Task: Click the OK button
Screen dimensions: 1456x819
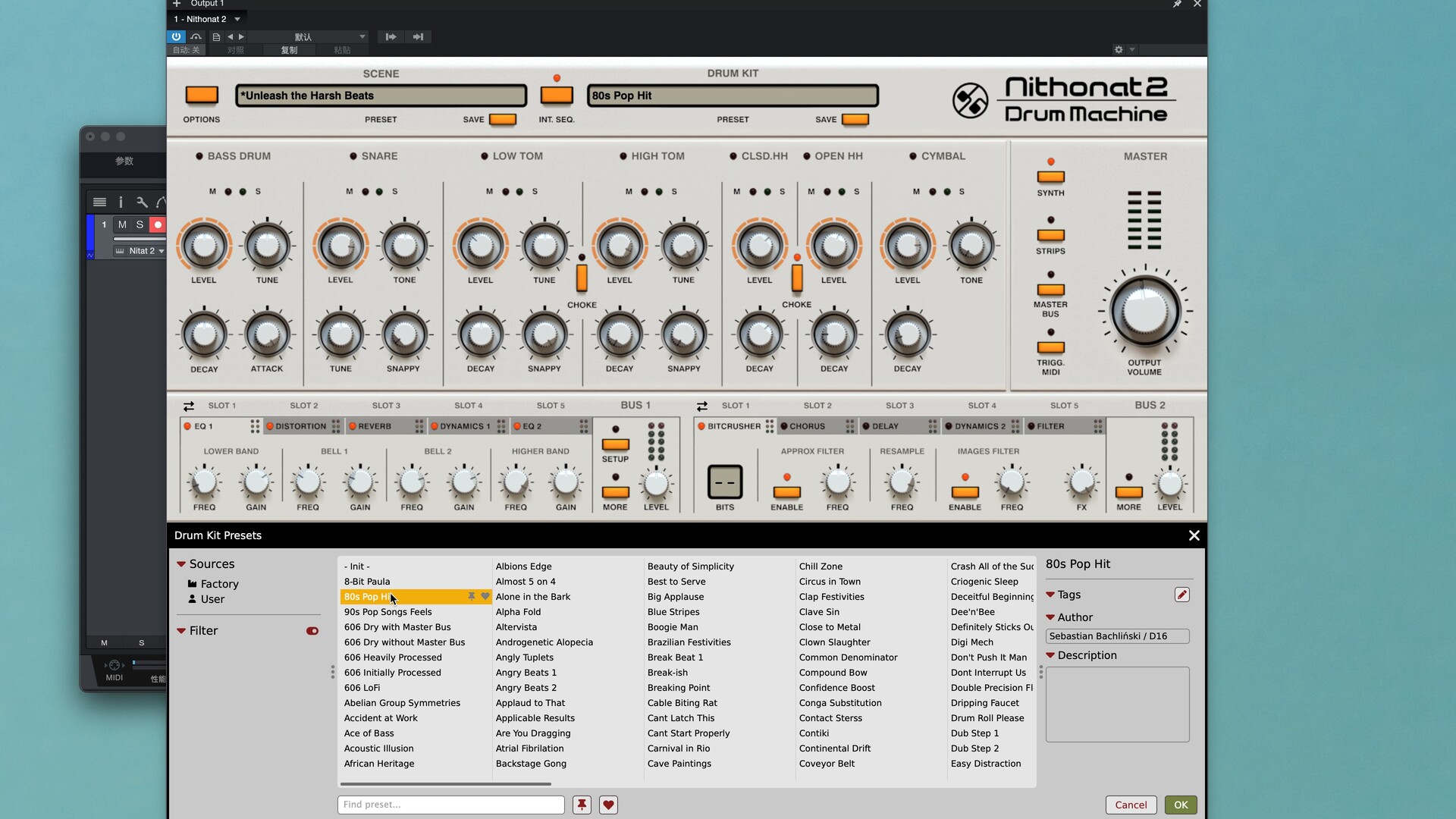Action: (1181, 805)
